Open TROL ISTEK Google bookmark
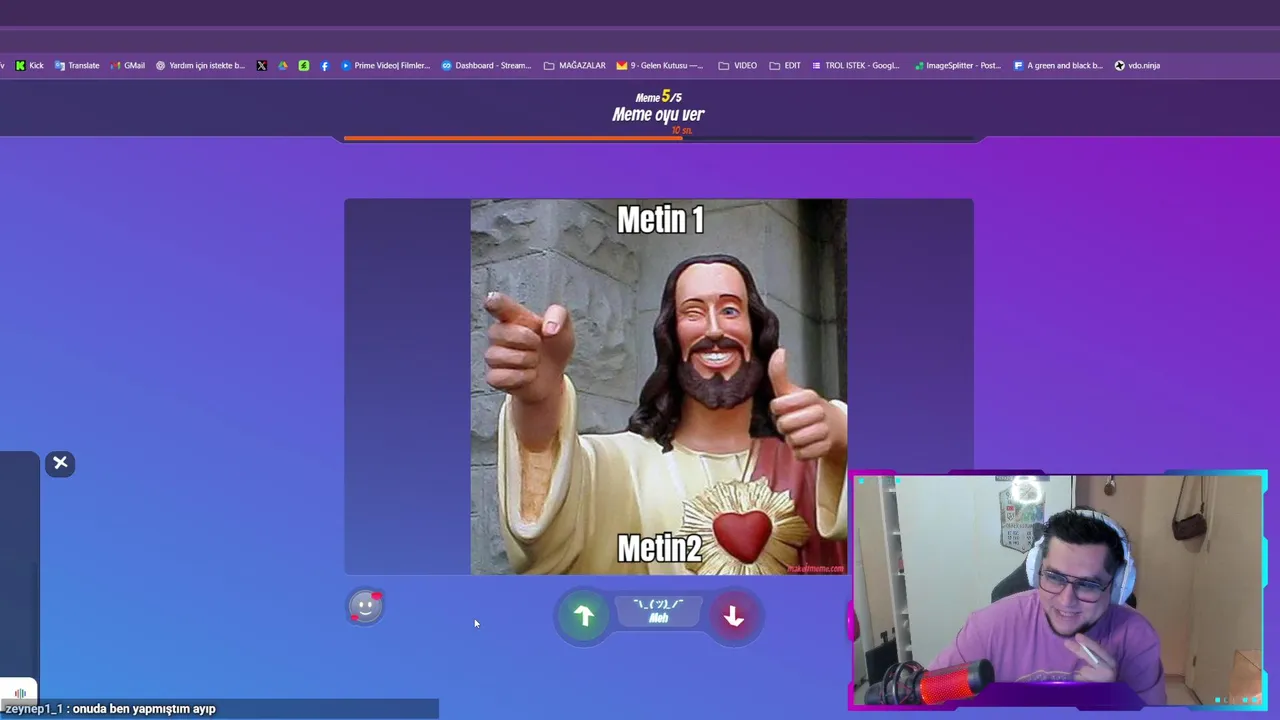The image size is (1280, 720). [x=855, y=66]
